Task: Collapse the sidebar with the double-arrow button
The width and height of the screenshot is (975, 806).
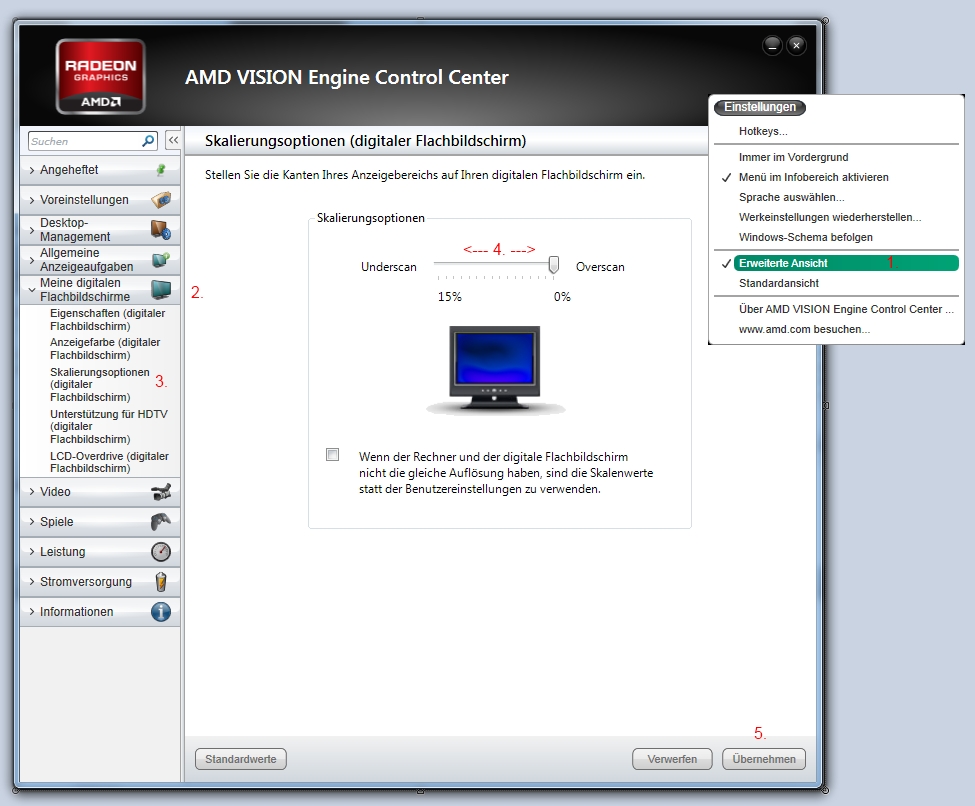Action: click(x=173, y=141)
